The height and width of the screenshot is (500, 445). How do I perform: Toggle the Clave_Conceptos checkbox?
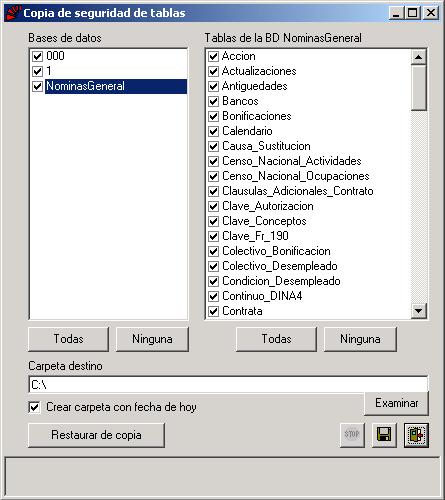pos(213,221)
